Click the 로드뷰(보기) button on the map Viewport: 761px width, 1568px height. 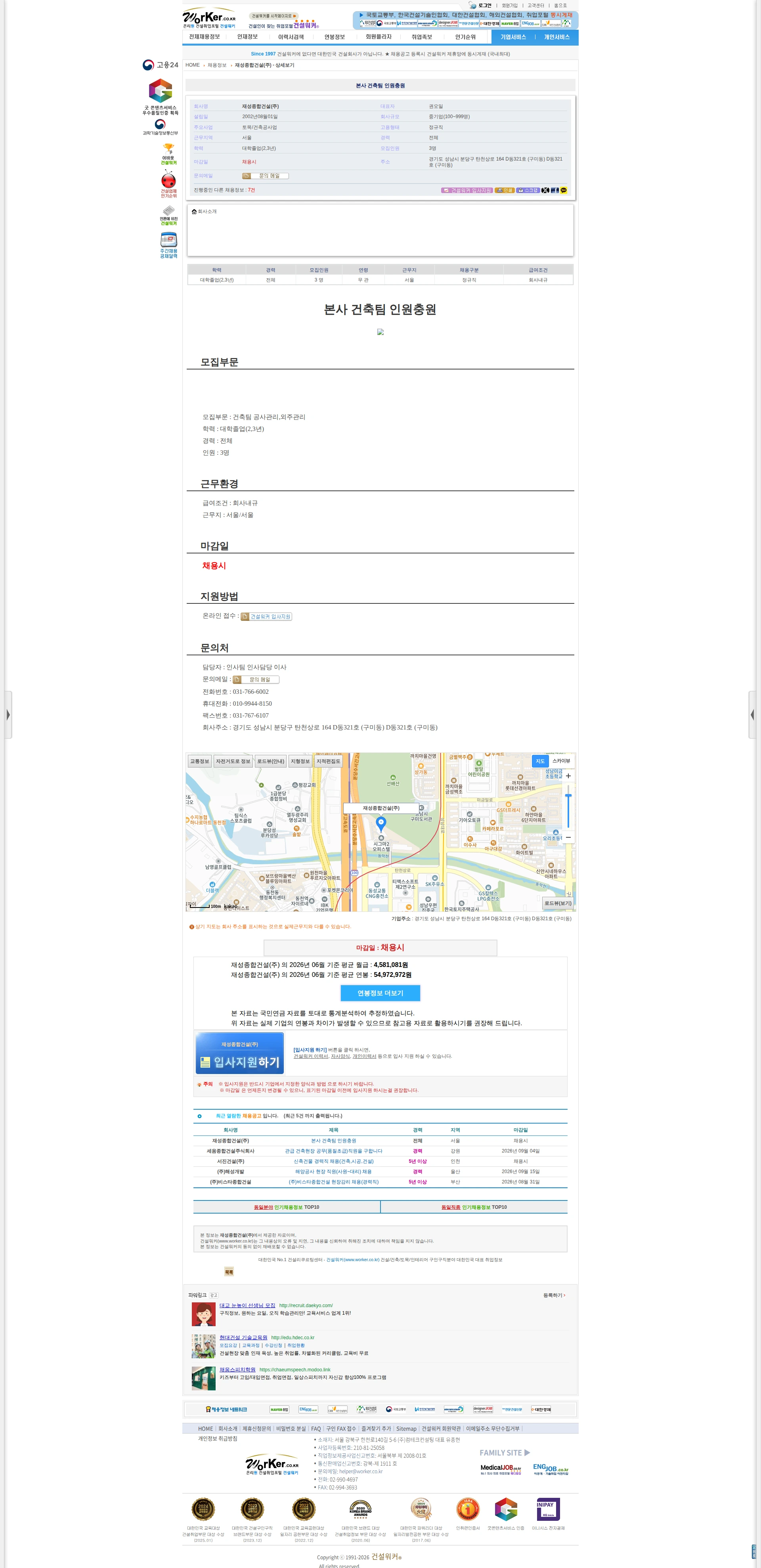pyautogui.click(x=558, y=903)
